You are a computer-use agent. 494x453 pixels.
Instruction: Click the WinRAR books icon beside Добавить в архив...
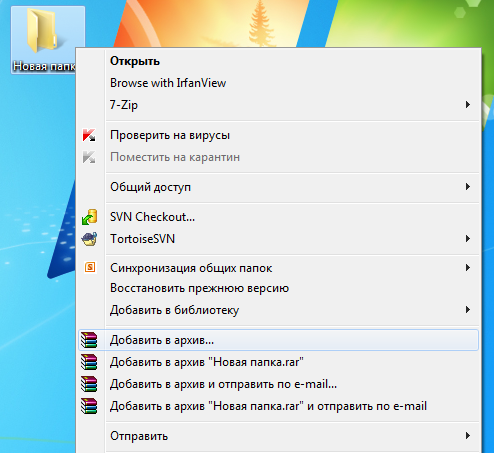point(89,340)
